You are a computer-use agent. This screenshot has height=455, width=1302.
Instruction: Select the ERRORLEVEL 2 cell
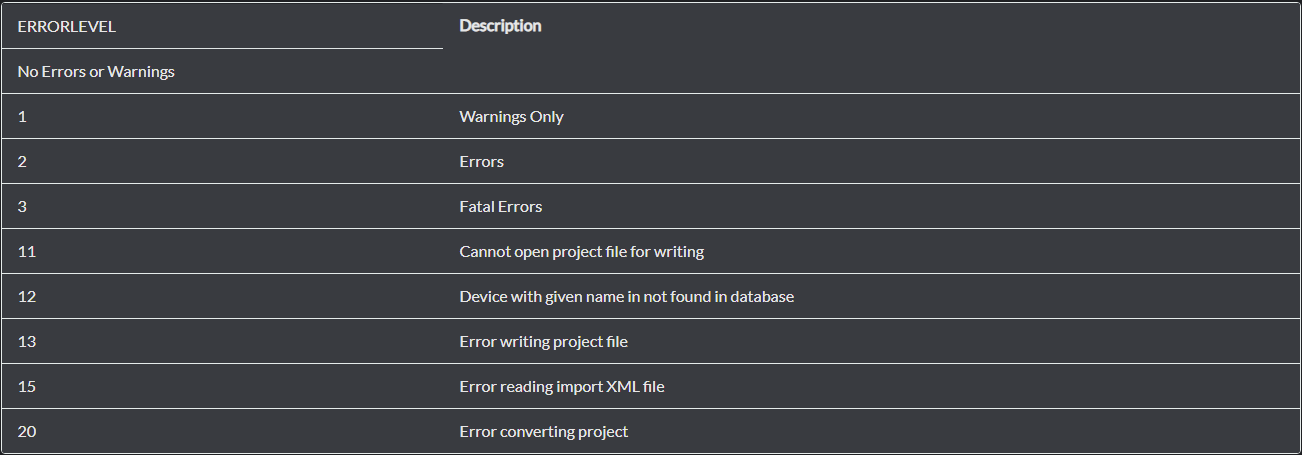pyautogui.click(x=22, y=162)
